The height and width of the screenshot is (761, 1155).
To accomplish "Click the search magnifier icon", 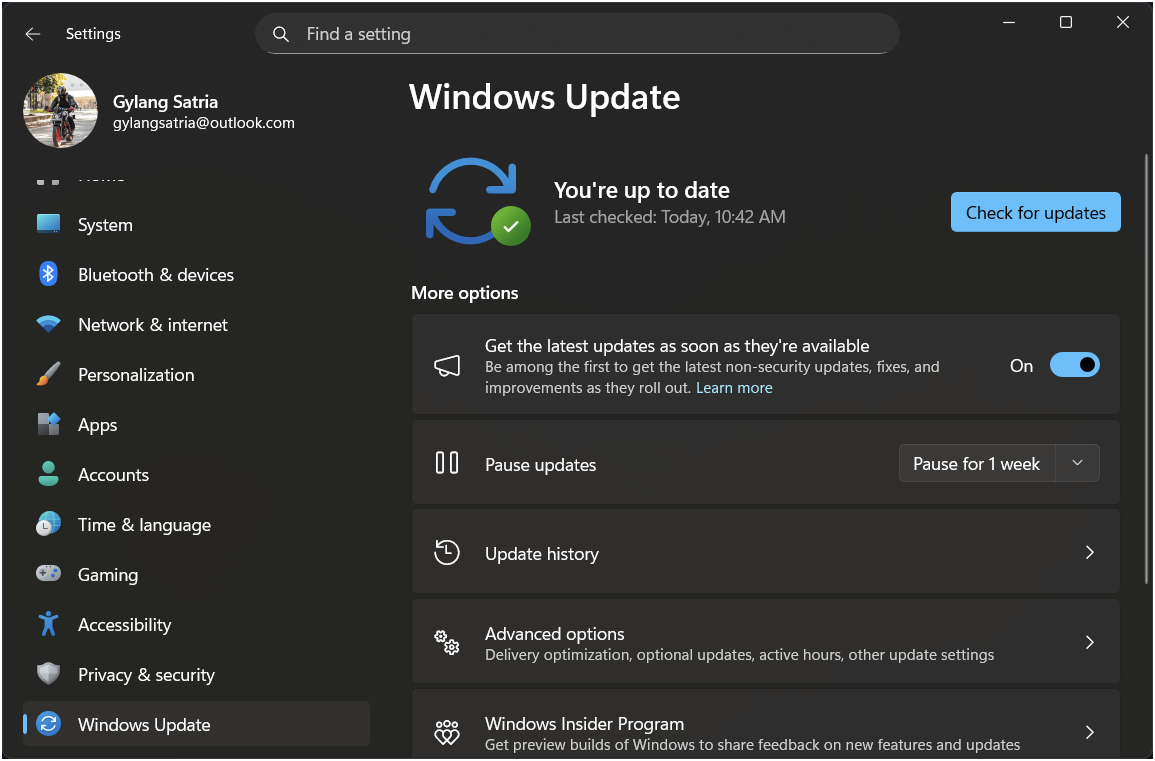I will (281, 34).
